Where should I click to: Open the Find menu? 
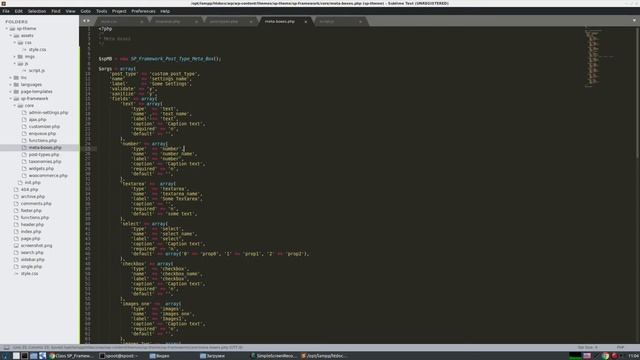tap(56, 11)
